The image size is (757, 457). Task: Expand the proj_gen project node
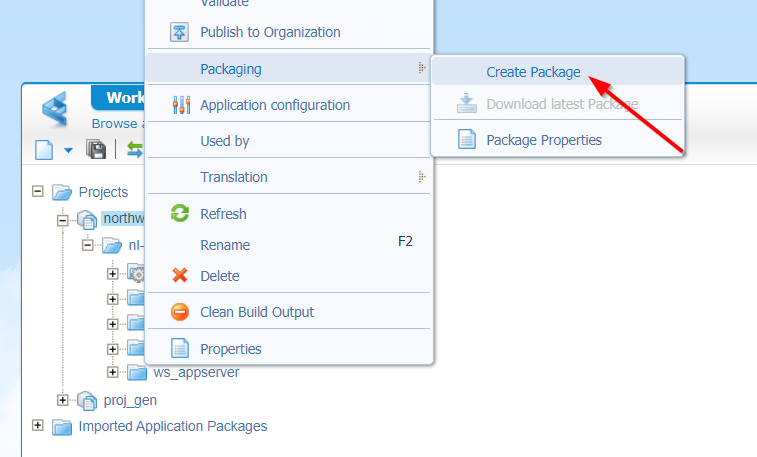[x=63, y=400]
